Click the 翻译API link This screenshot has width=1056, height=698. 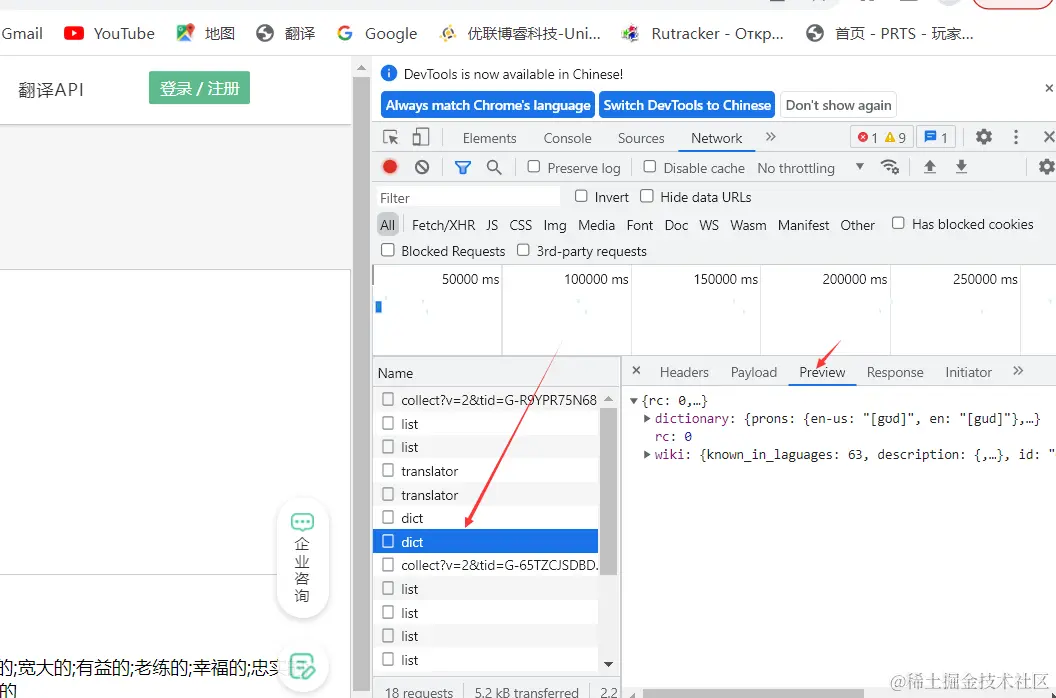(x=51, y=90)
